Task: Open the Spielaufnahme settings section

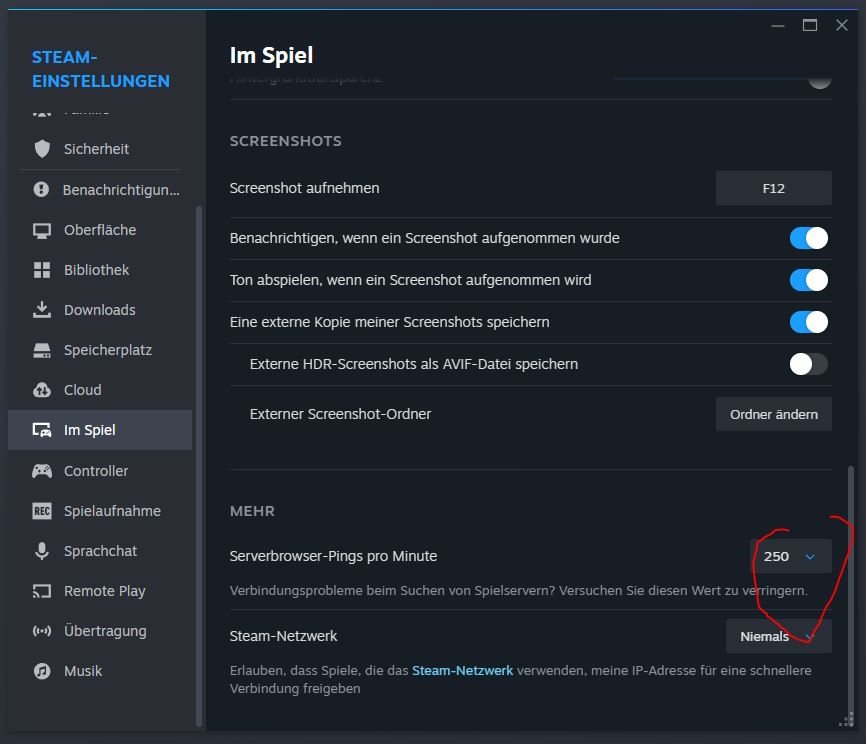Action: (112, 511)
